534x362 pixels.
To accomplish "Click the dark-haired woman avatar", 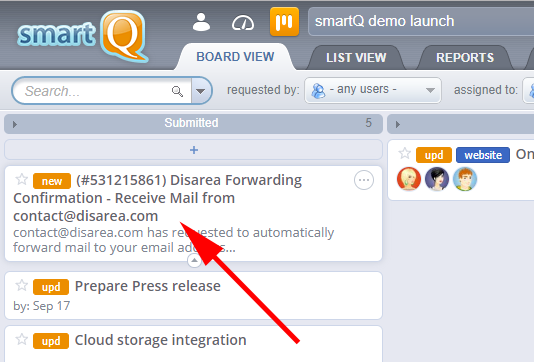I will 437,179.
